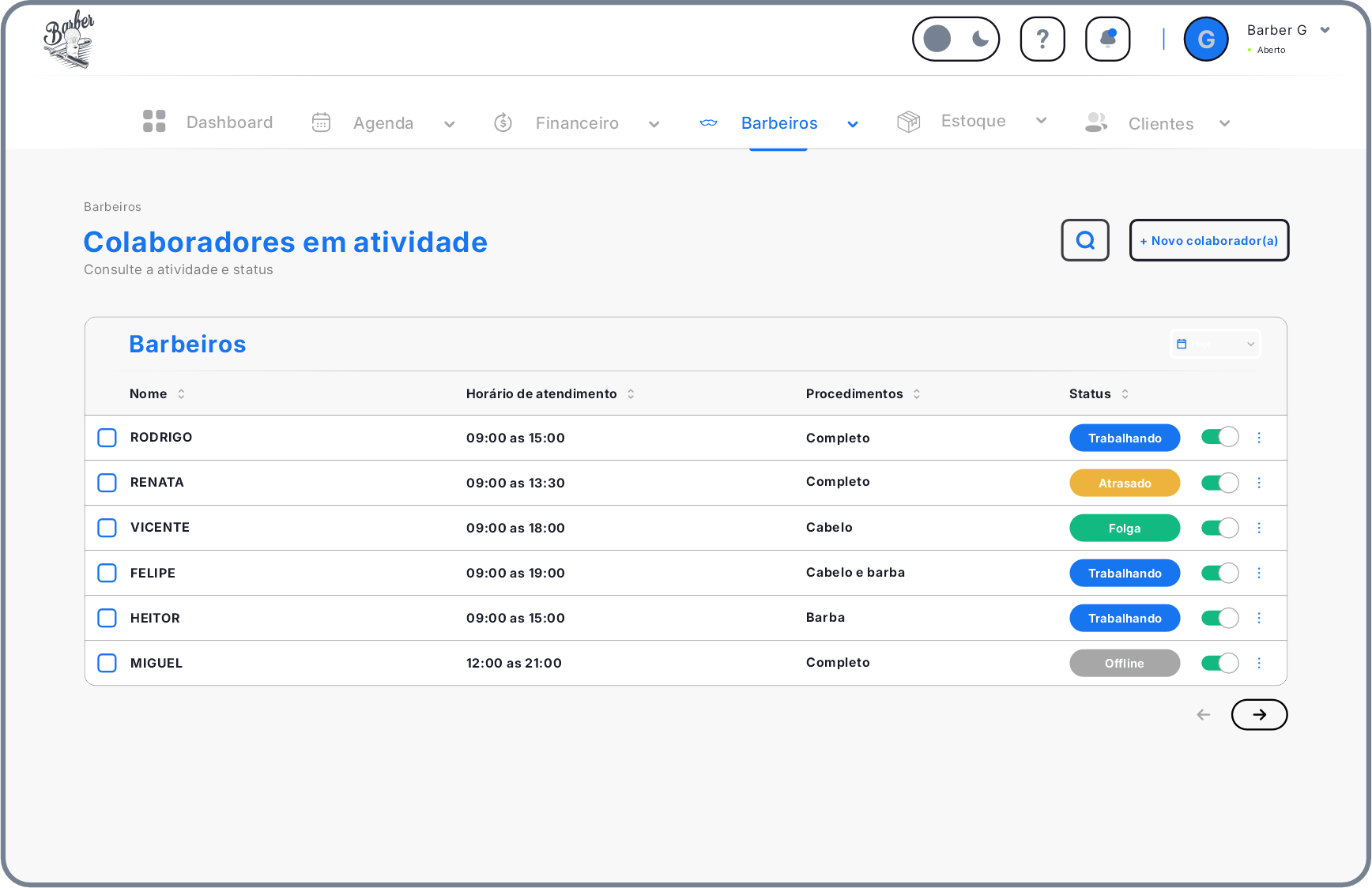Image resolution: width=1372 pixels, height=888 pixels.
Task: Select the checkbox for HEITOR row
Action: [x=107, y=618]
